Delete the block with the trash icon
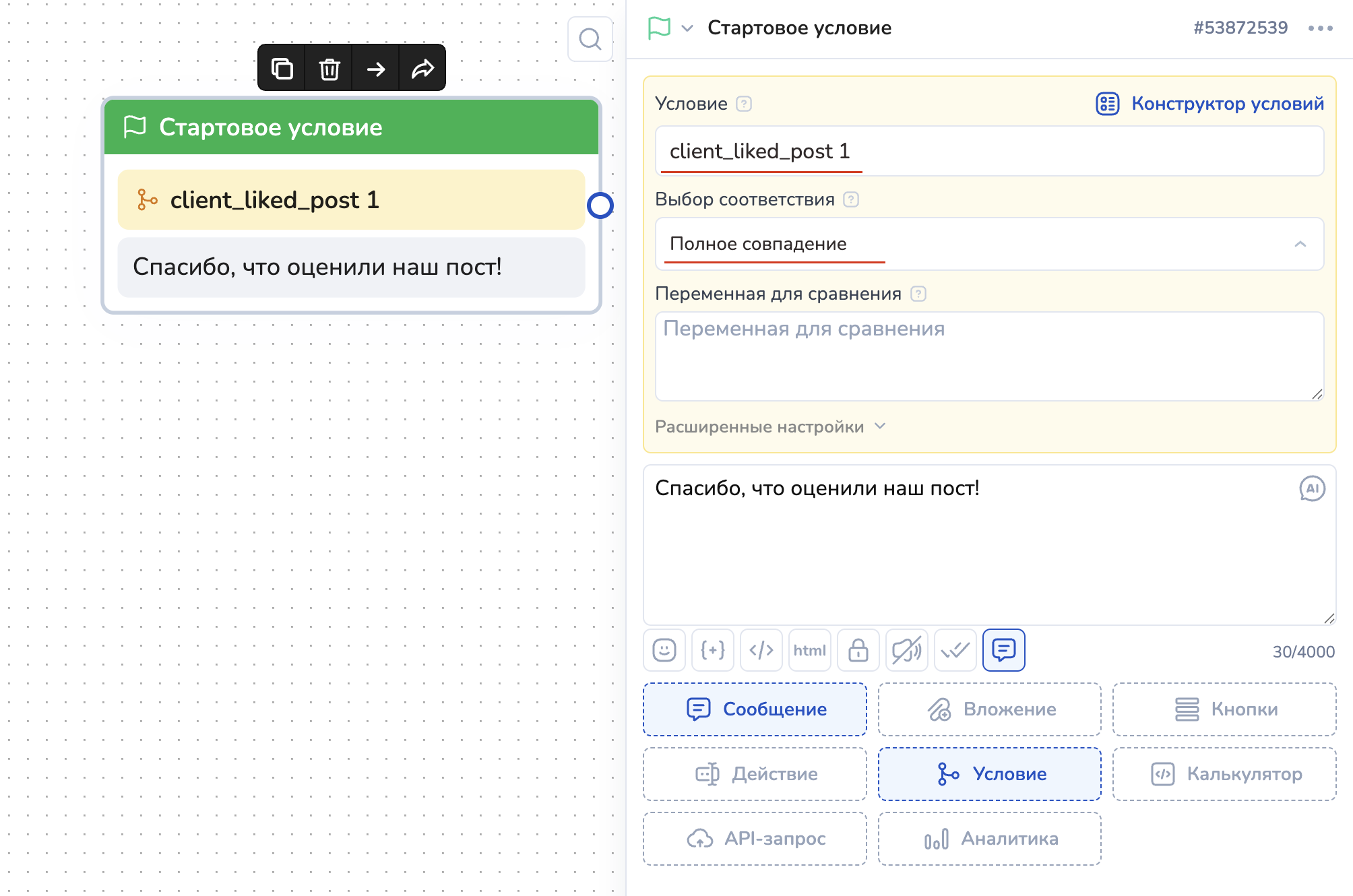This screenshot has width=1353, height=896. tap(329, 69)
